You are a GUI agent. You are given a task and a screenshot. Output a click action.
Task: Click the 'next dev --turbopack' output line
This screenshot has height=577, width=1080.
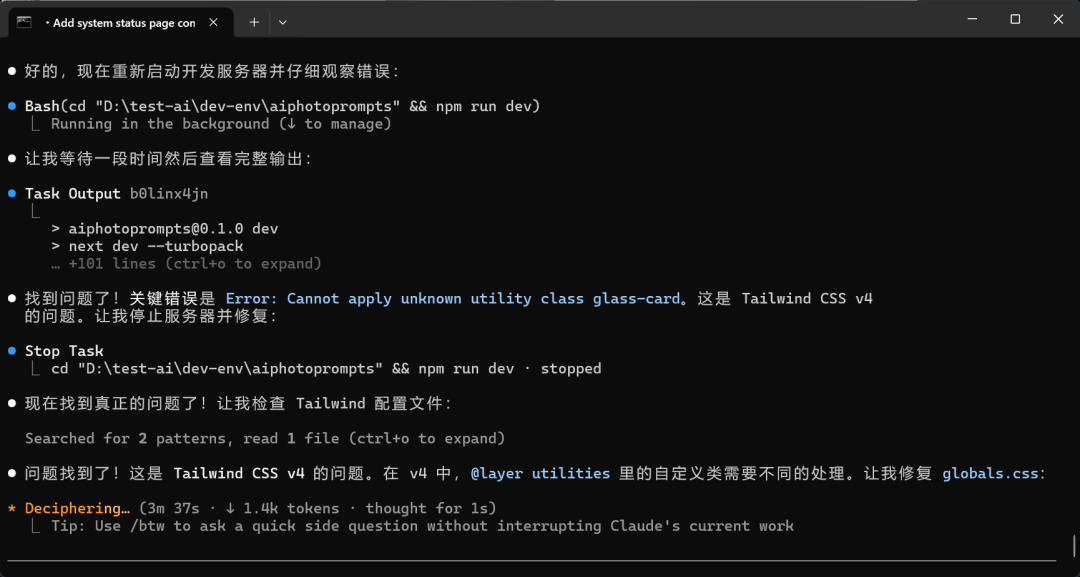(x=147, y=246)
